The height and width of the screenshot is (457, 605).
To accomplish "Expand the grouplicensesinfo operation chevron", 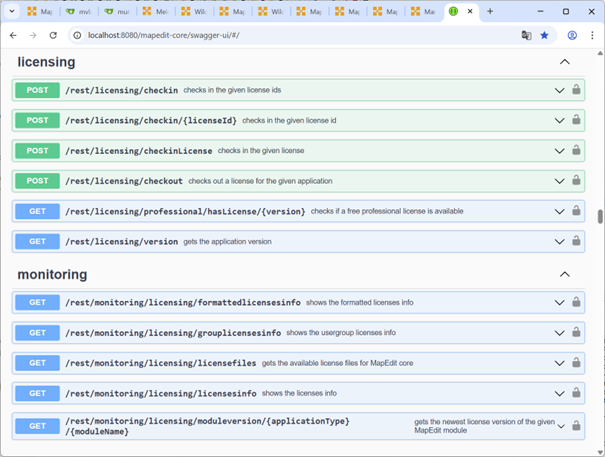I will (560, 333).
